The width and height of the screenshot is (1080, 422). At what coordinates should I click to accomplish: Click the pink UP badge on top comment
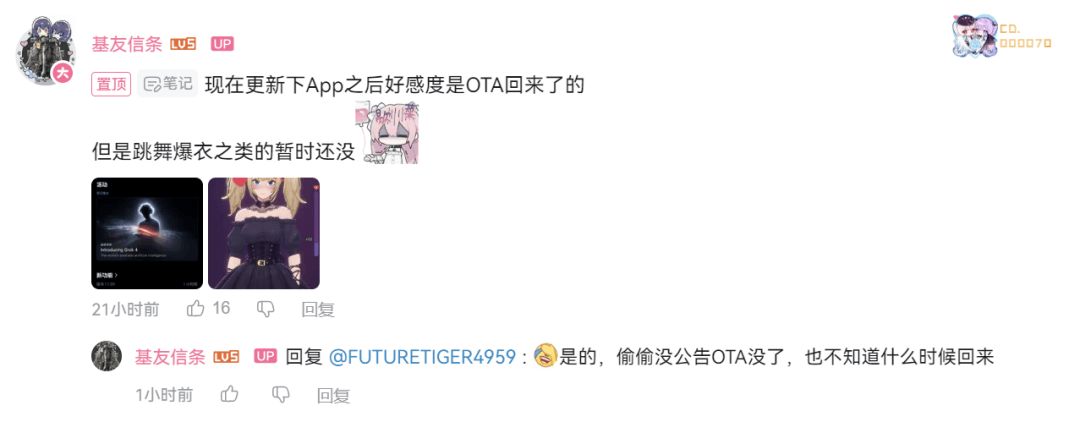coord(222,44)
